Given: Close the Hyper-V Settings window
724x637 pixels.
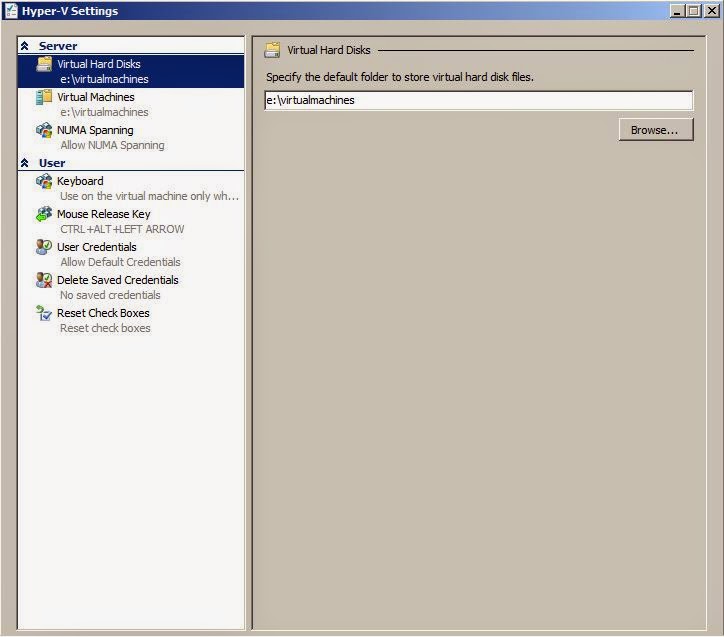Looking at the screenshot, I should tap(712, 11).
